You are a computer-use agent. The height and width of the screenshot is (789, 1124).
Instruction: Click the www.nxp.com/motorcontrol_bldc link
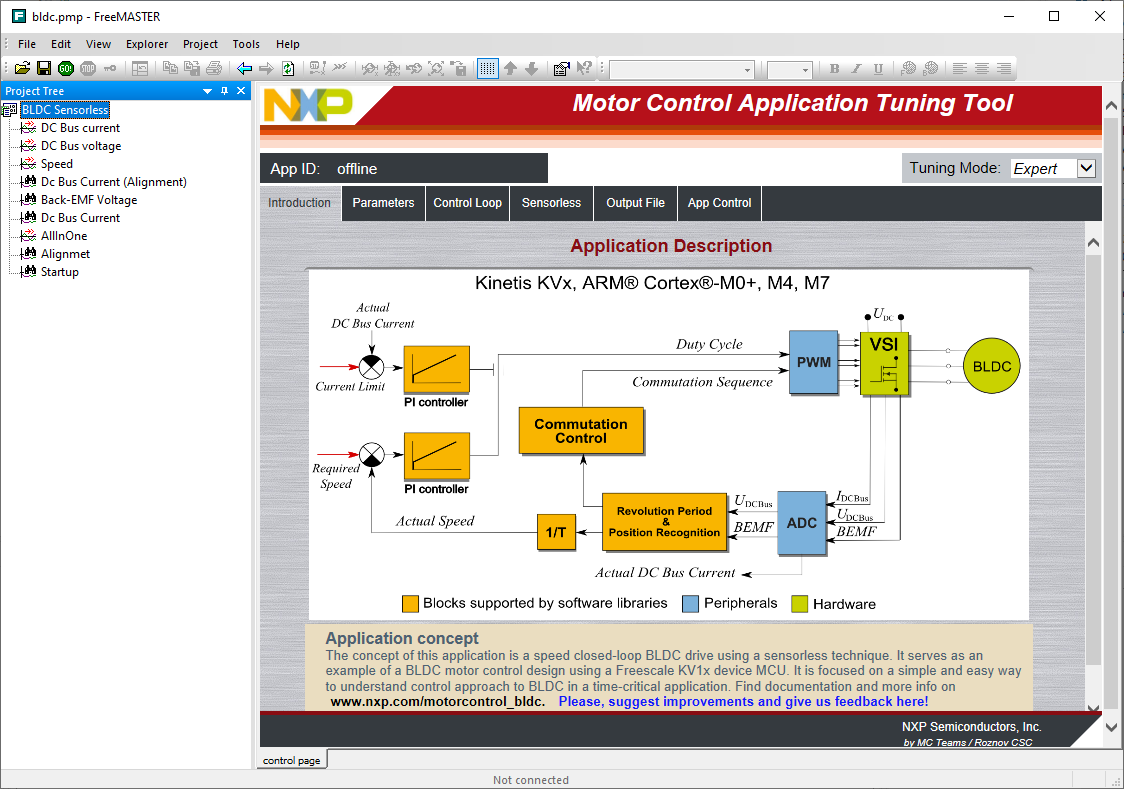[x=437, y=702]
